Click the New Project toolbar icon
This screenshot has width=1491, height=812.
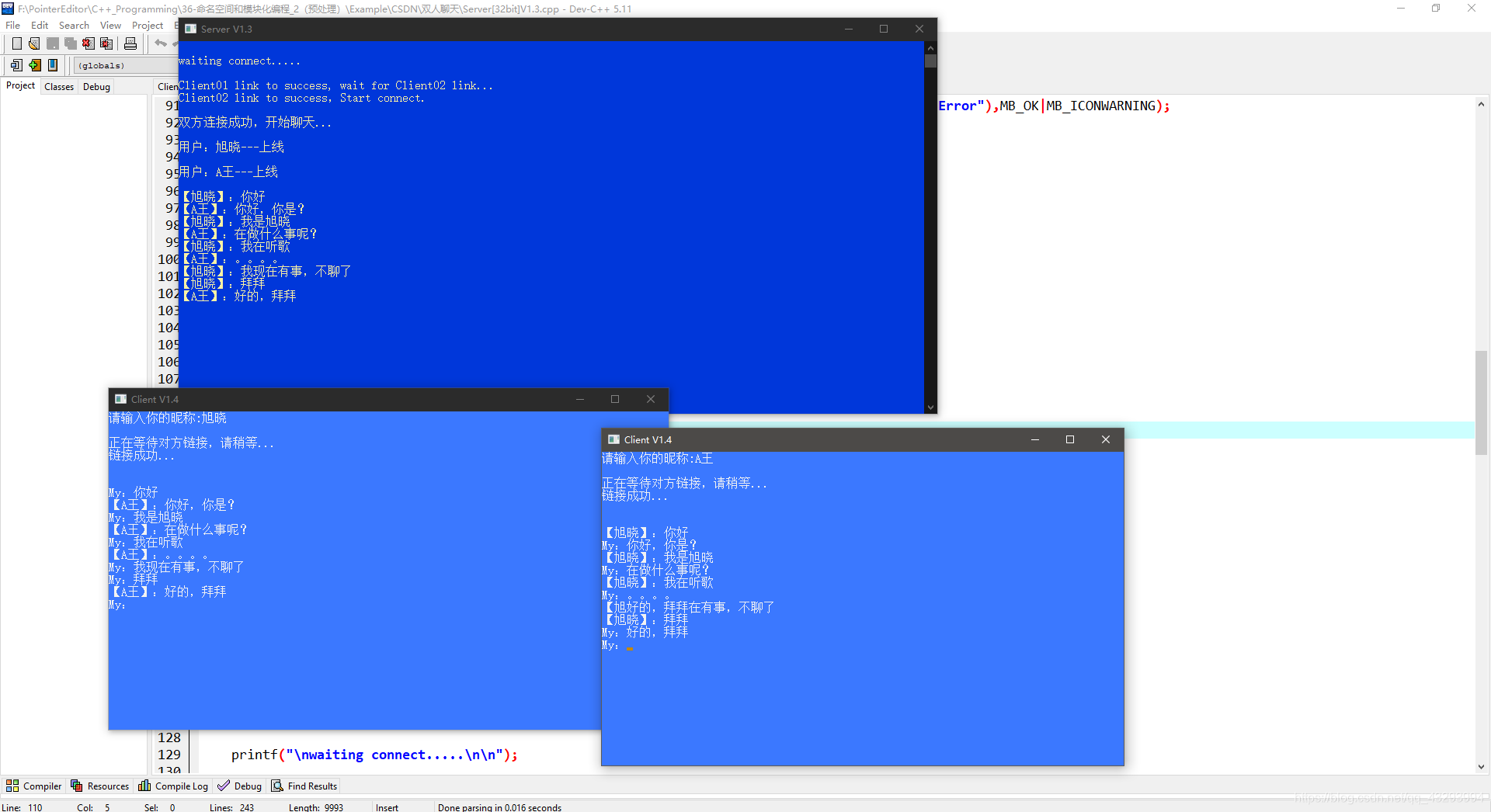(x=16, y=65)
